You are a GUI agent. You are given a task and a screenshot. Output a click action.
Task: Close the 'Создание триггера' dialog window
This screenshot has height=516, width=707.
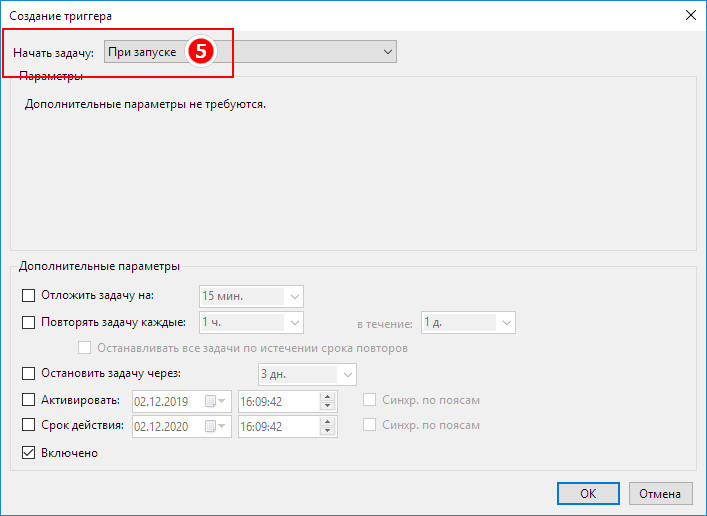690,15
